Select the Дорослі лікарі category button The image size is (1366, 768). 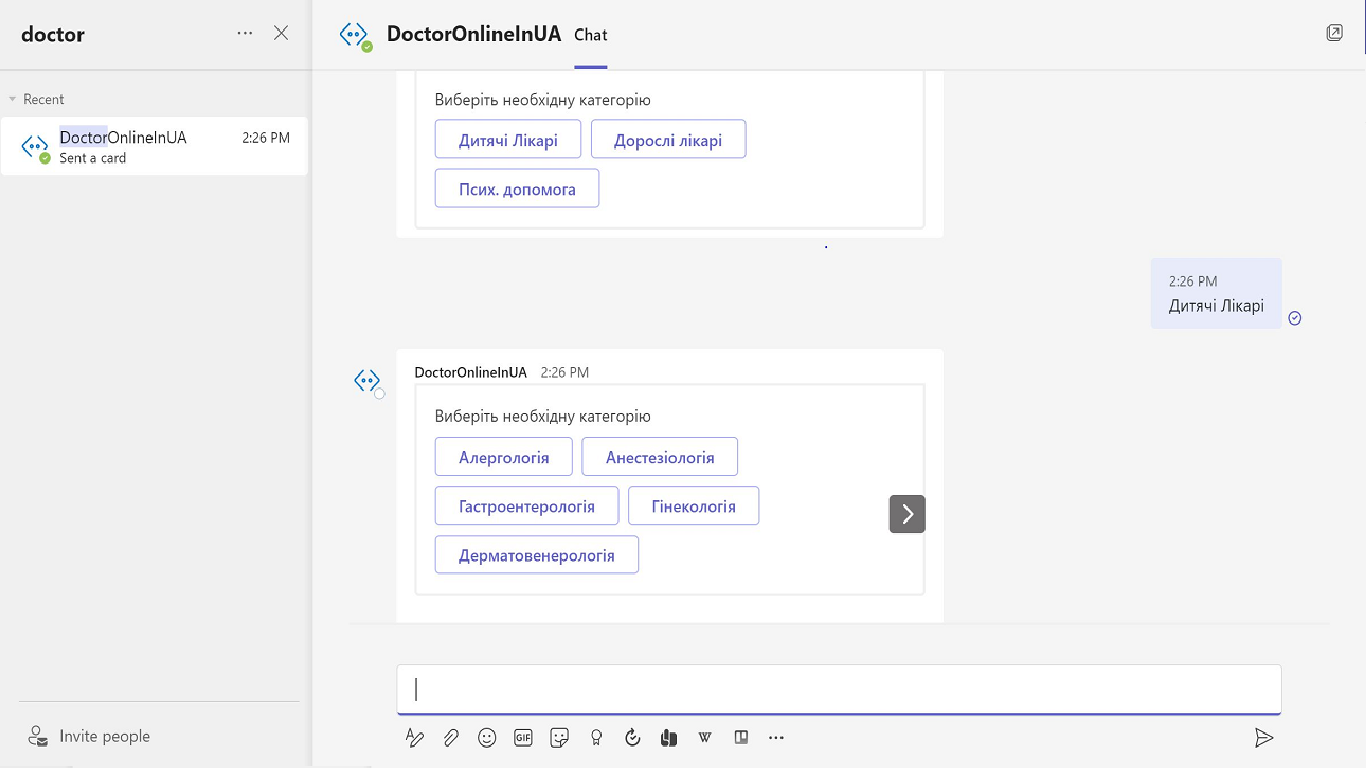(668, 140)
